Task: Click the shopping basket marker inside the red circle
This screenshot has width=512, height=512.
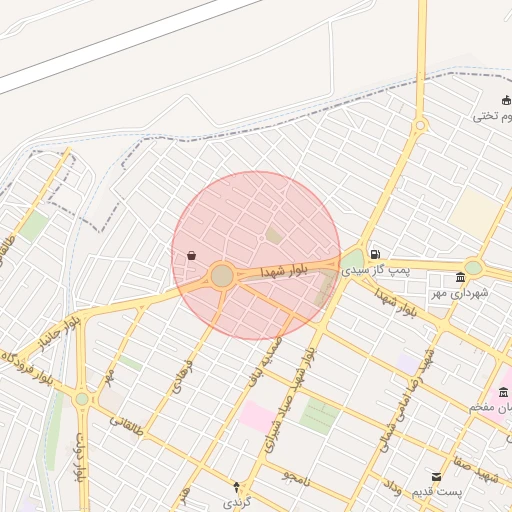Action: pyautogui.click(x=191, y=256)
